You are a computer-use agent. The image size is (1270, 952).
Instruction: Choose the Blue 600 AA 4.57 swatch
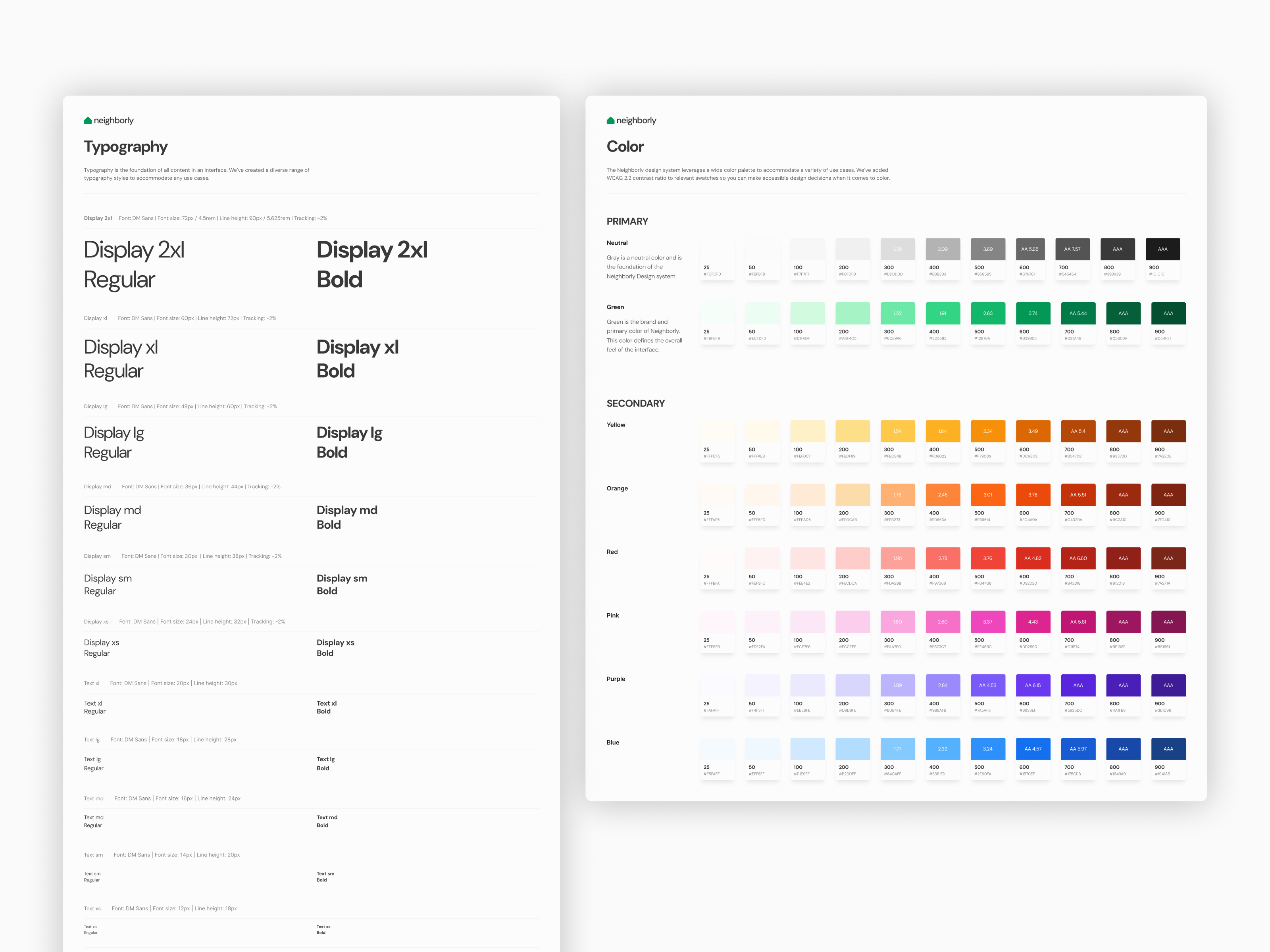(1033, 749)
